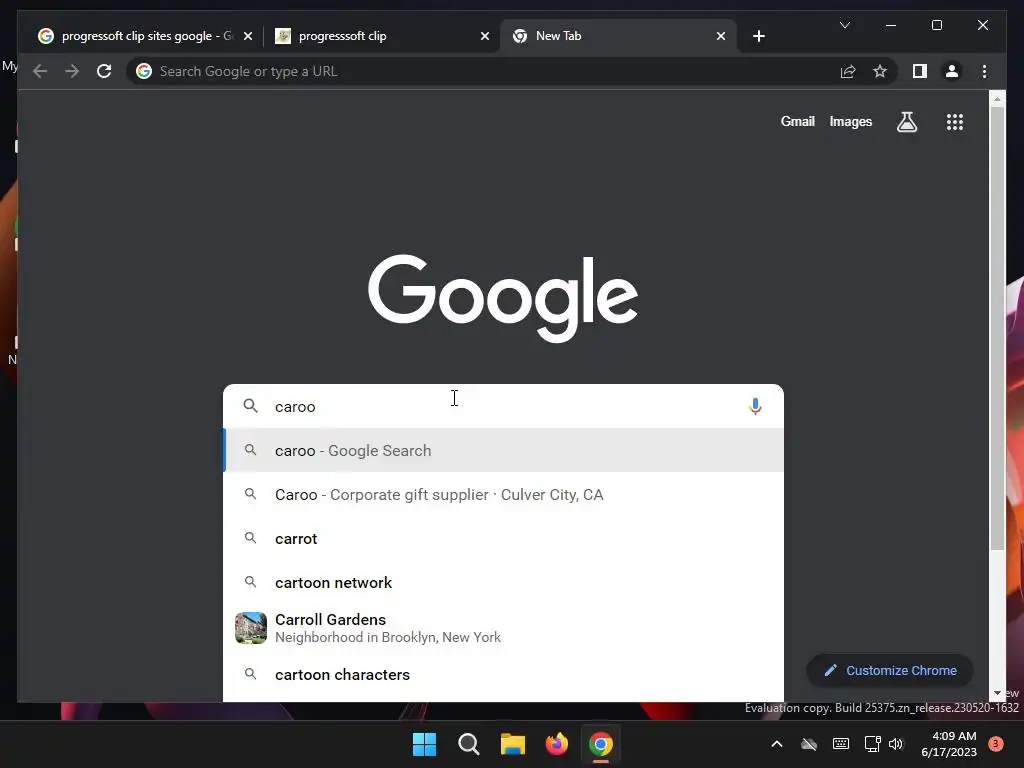Start voice search with the microphone
Image resolution: width=1024 pixels, height=768 pixels.
[x=755, y=406]
